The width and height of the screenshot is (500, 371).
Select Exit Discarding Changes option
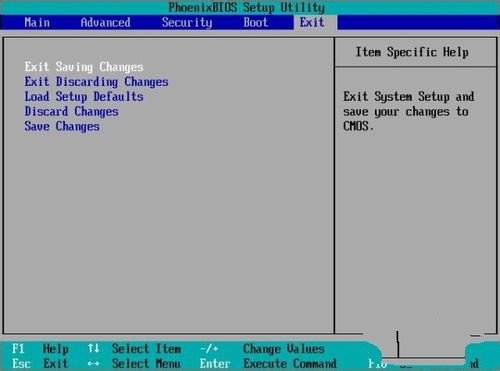[x=96, y=82]
